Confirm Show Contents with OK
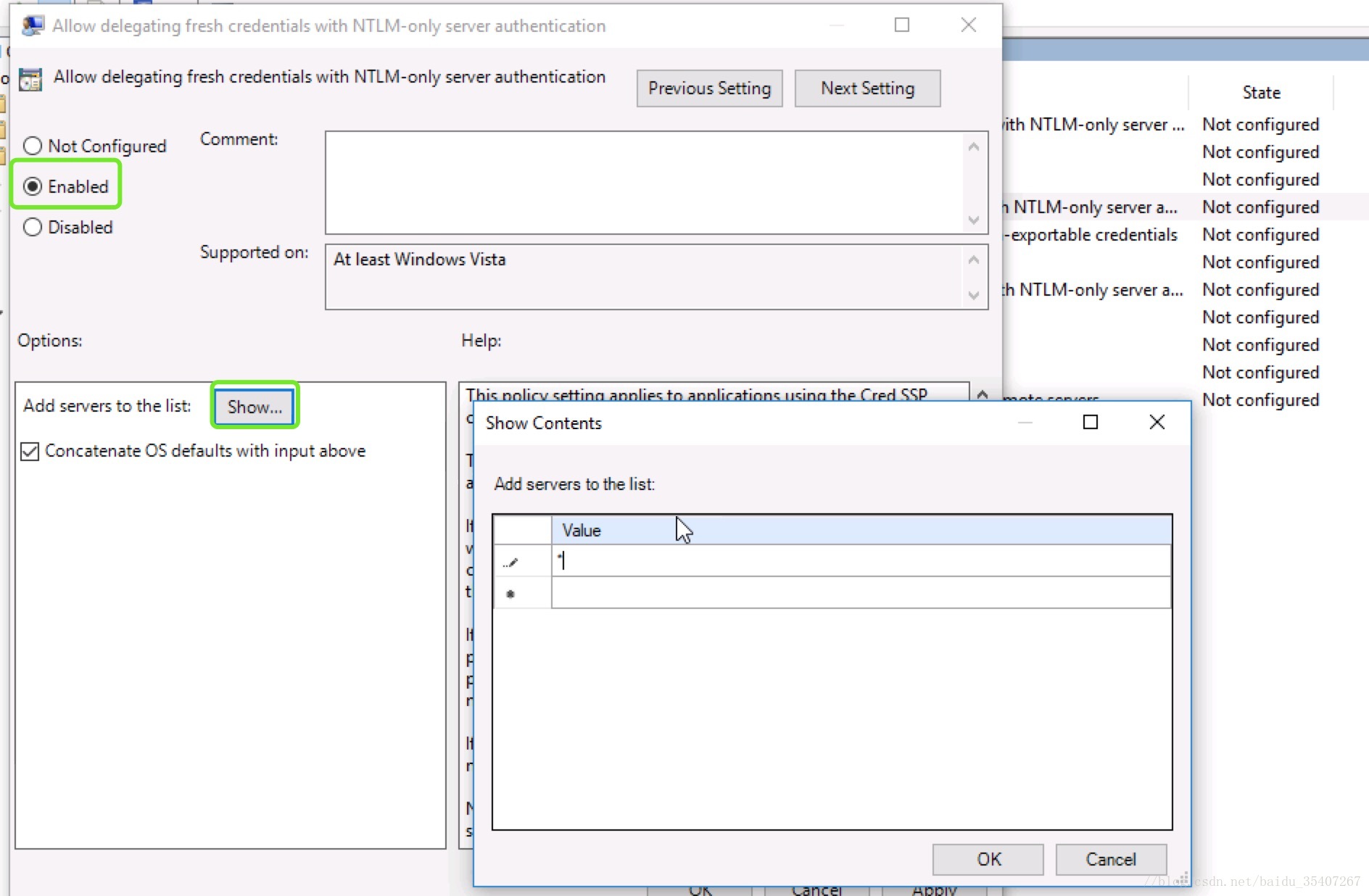Screen dimensions: 1369x896 click(x=988, y=859)
